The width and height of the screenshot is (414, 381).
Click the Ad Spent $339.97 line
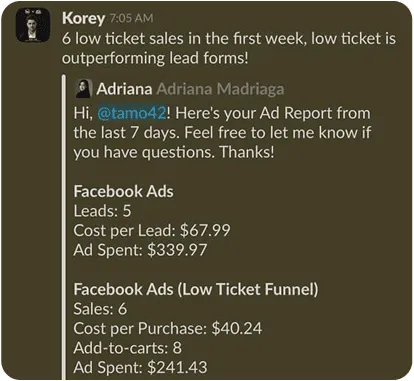(x=140, y=250)
